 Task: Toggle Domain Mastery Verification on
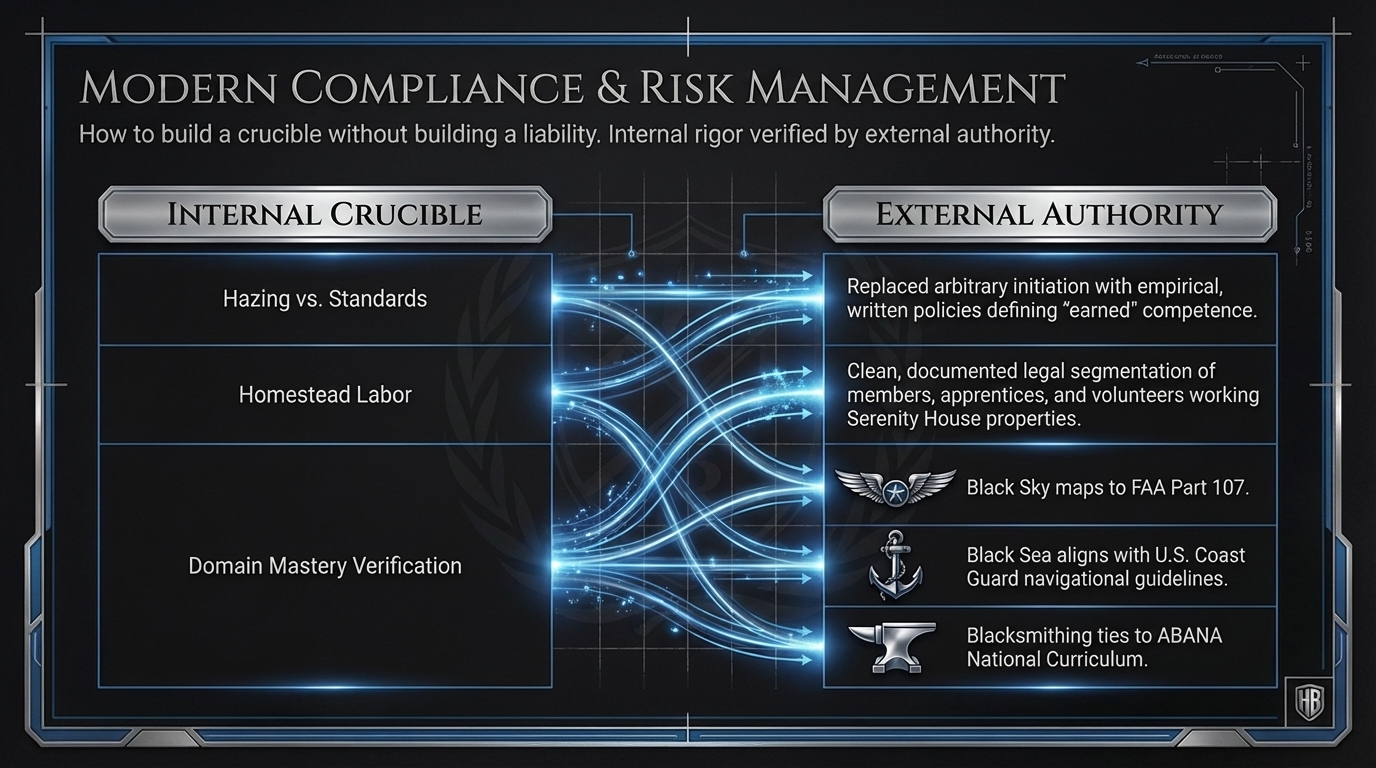coord(324,565)
